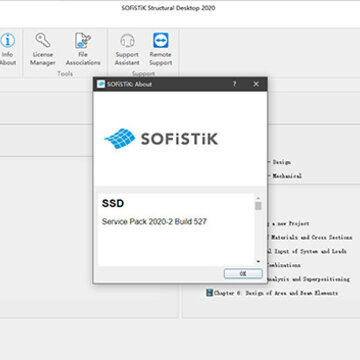Click the scrollbar thumb in About text box
The image size is (360, 360).
pos(258,206)
